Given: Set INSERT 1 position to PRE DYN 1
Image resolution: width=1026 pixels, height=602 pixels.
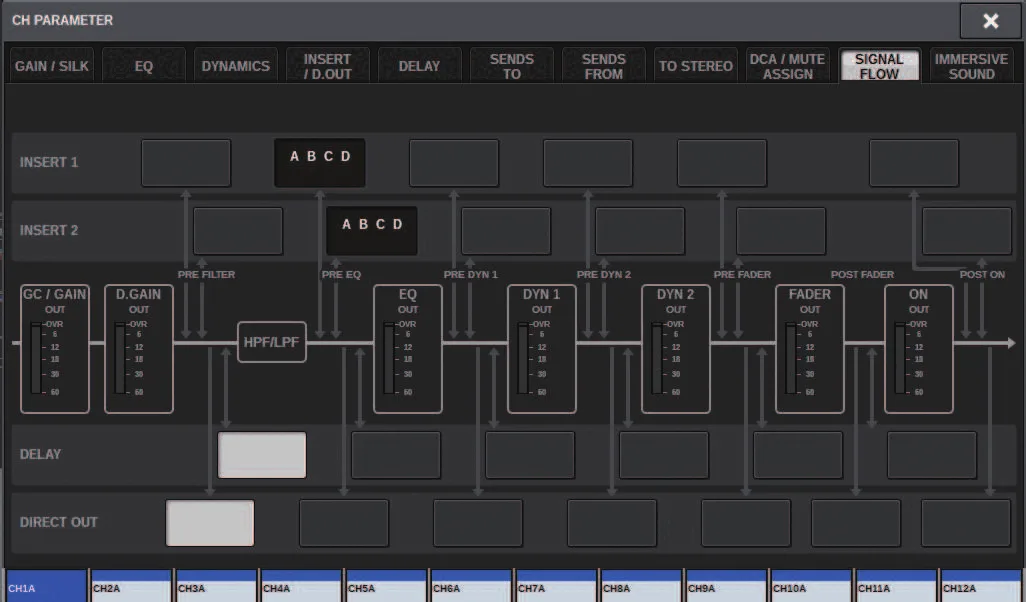Looking at the screenshot, I should [454, 163].
